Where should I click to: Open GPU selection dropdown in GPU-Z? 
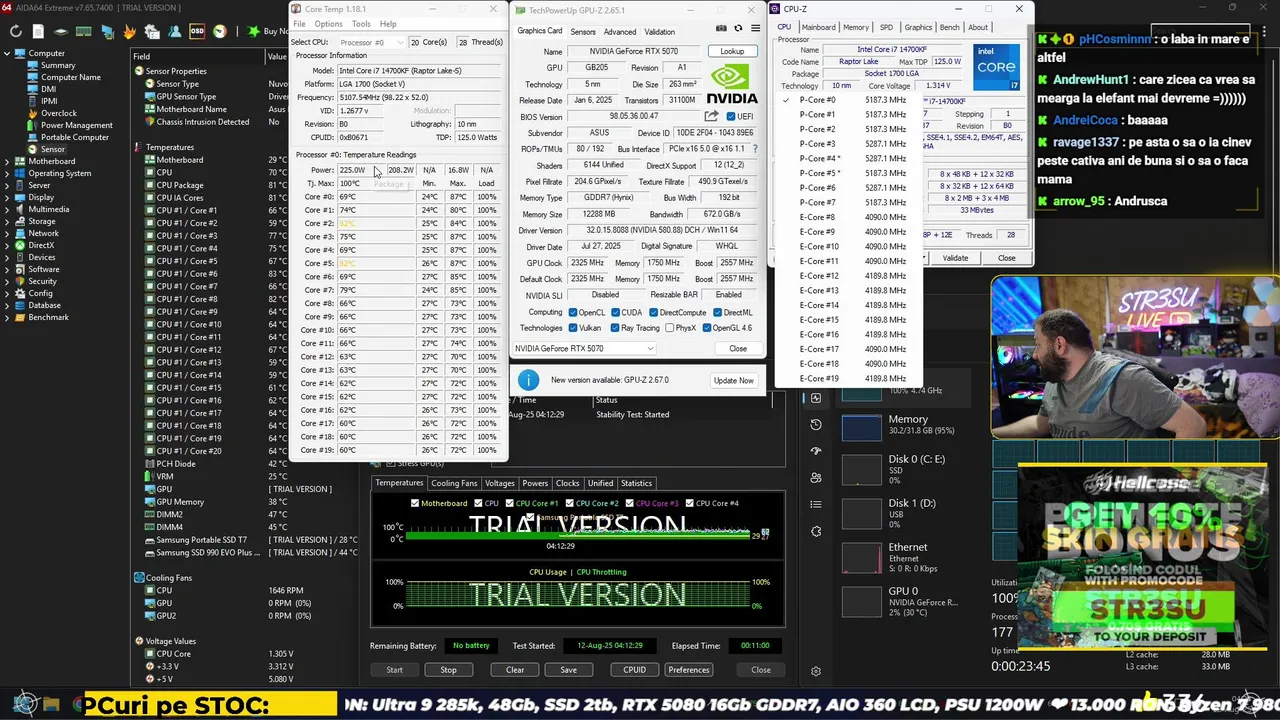(584, 349)
